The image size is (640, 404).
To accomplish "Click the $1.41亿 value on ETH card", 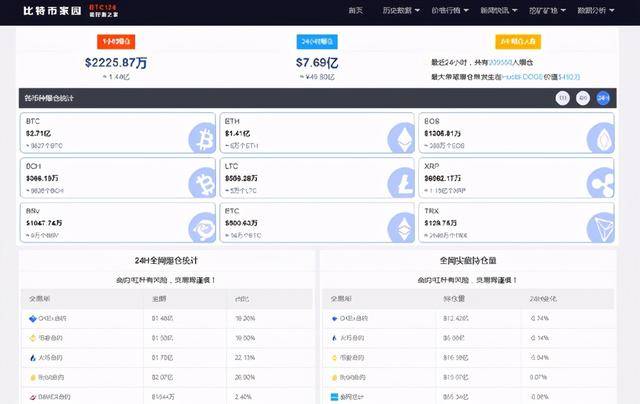I will [x=238, y=133].
